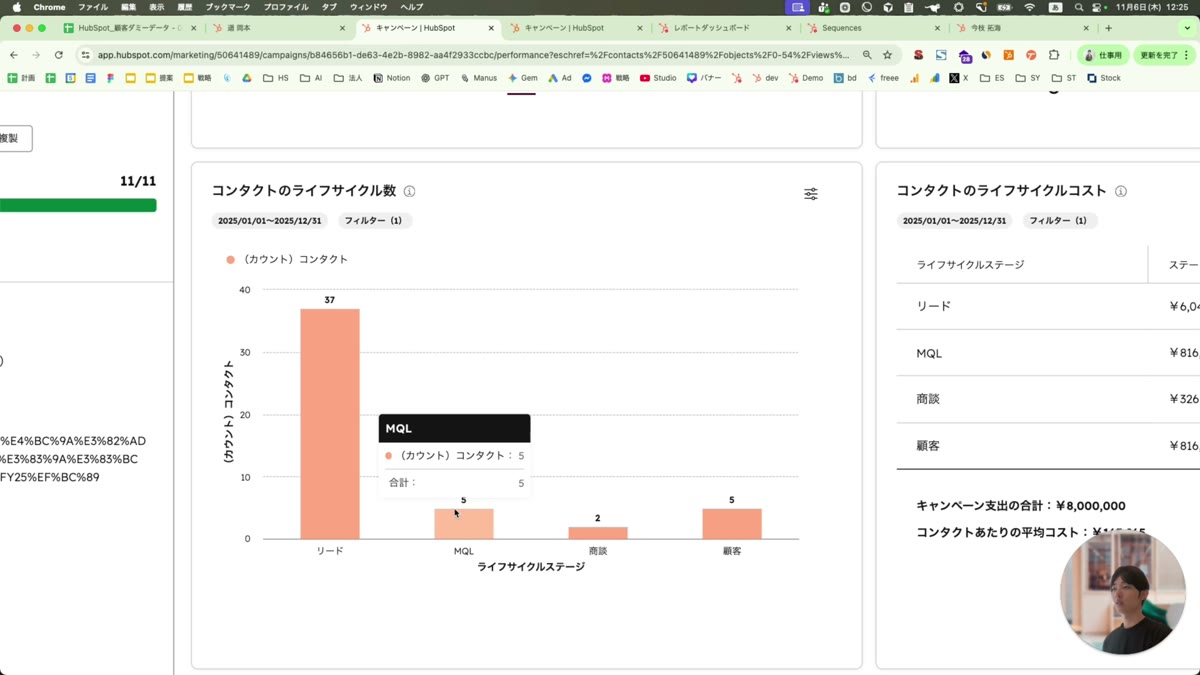
Task: Open フィルター (1) chip on lifecycle cost report
Action: pos(1058,221)
